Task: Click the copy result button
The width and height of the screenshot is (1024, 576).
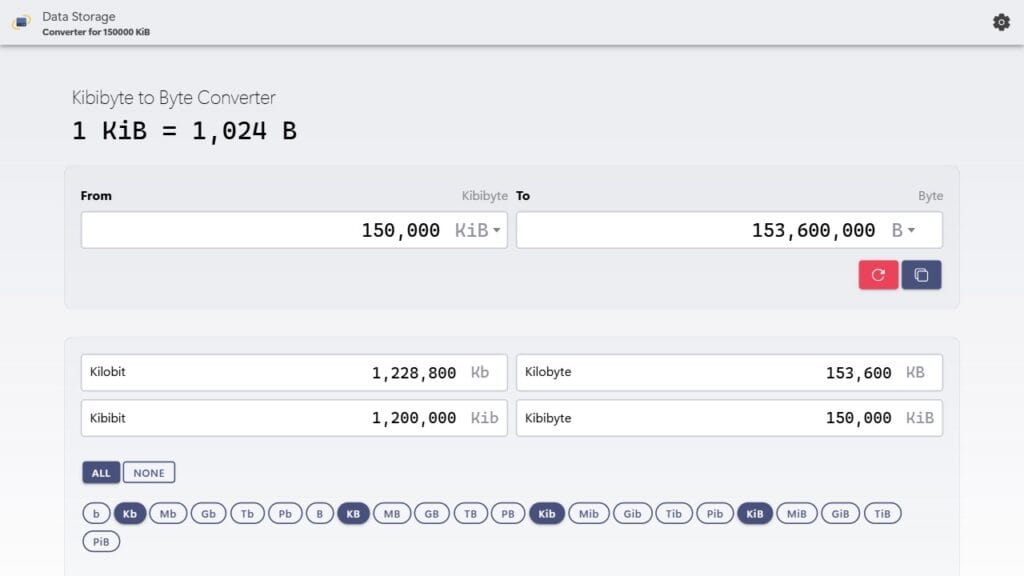Action: 921,275
